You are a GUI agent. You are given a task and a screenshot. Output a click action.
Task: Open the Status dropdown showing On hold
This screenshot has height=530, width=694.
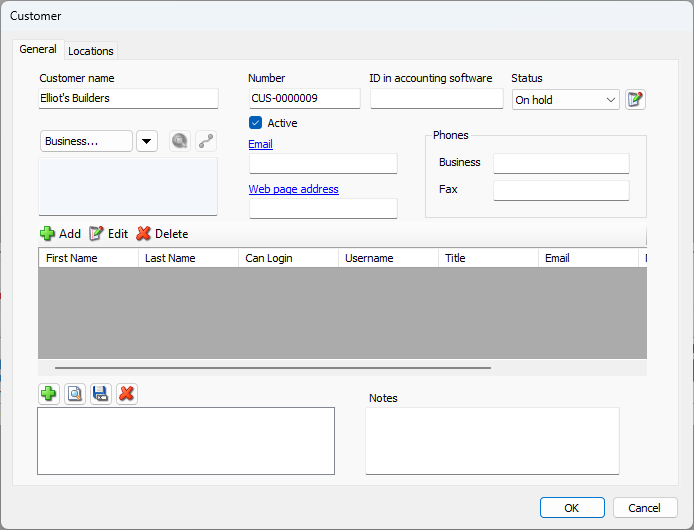tap(566, 100)
